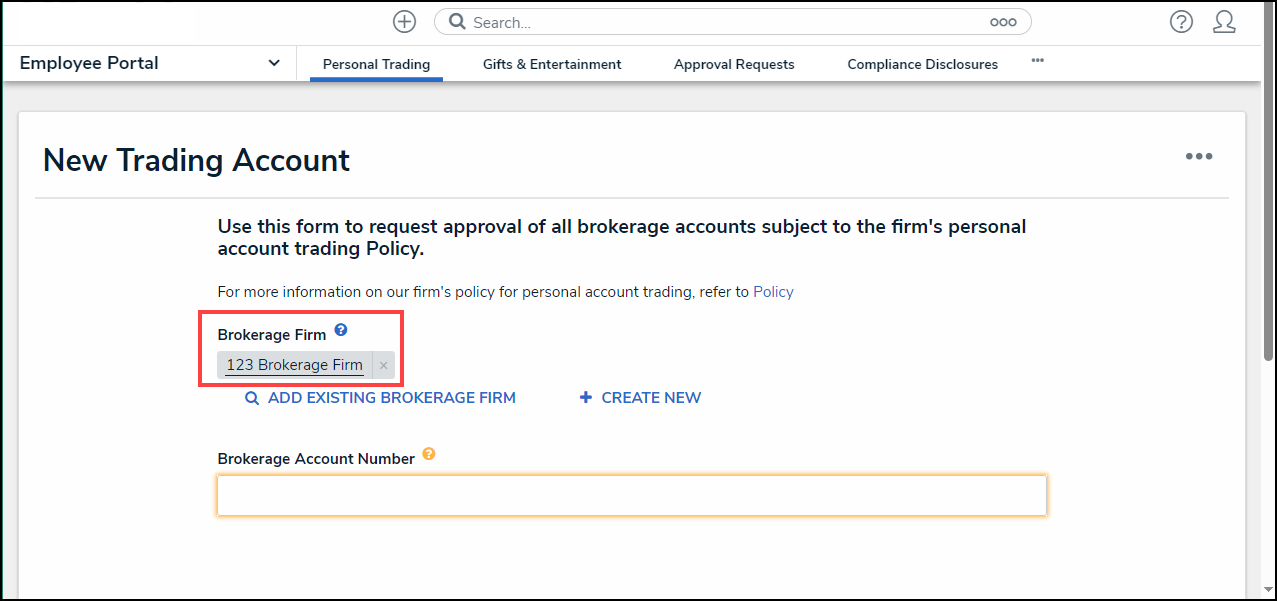Screen dimensions: 1277x601
Task: Open the user profile icon
Action: coord(1223,22)
